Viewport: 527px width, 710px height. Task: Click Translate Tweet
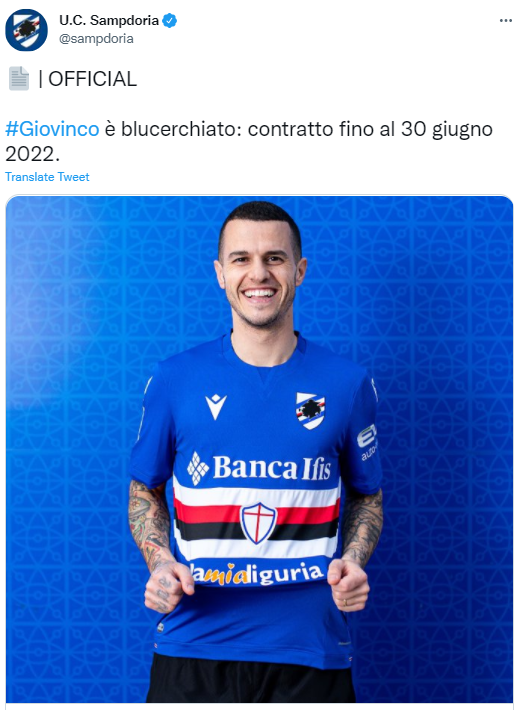coord(47,177)
